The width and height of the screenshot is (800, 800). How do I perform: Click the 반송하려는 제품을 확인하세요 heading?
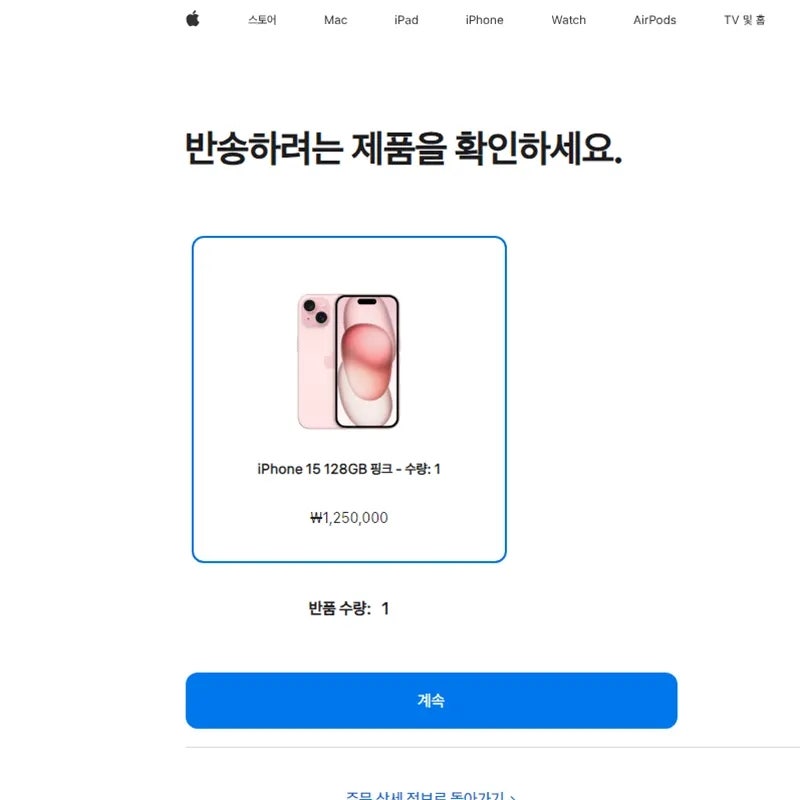pos(404,148)
